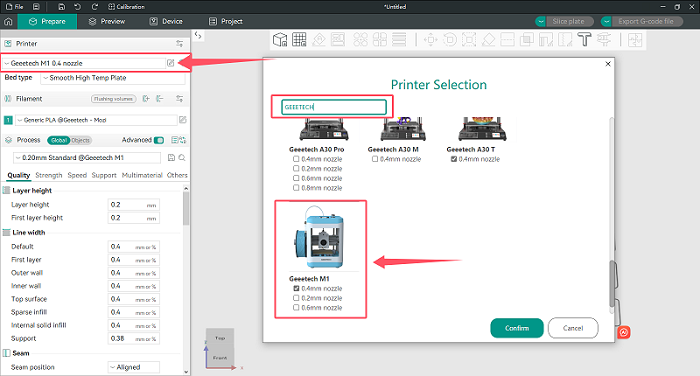Image resolution: width=700 pixels, height=376 pixels.
Task: Switch to the Preview tab
Action: [x=107, y=21]
